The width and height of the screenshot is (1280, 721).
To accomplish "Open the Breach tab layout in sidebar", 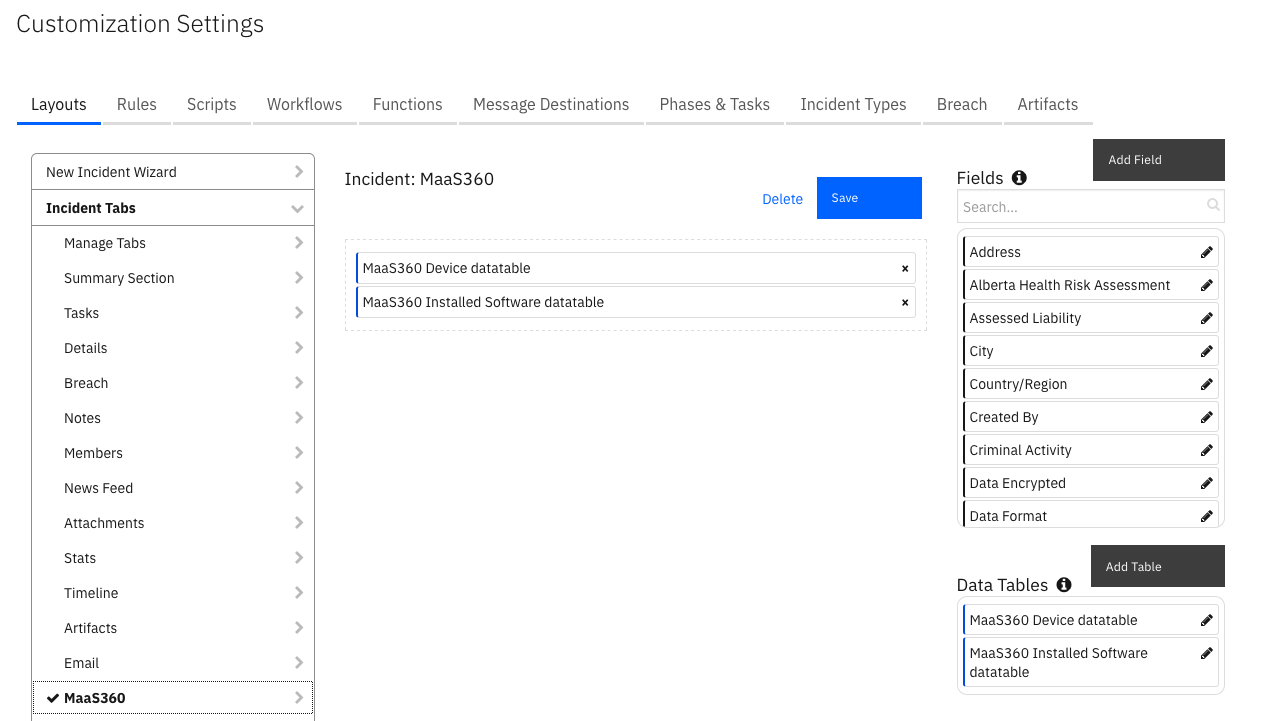I will pos(173,383).
